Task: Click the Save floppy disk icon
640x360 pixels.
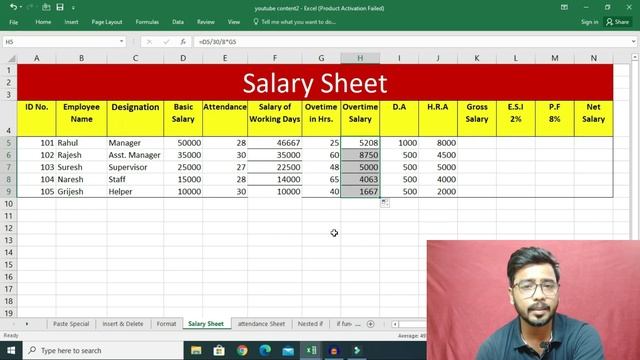Action: pos(60,7)
